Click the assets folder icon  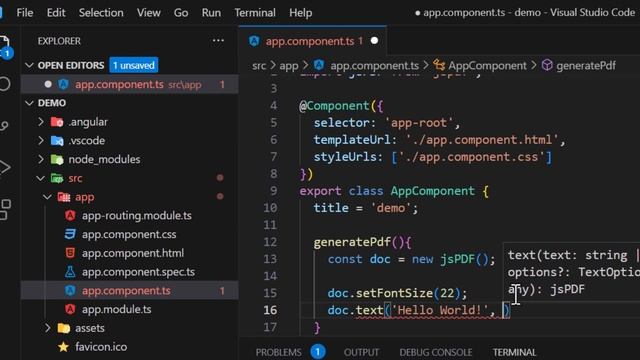coord(64,328)
